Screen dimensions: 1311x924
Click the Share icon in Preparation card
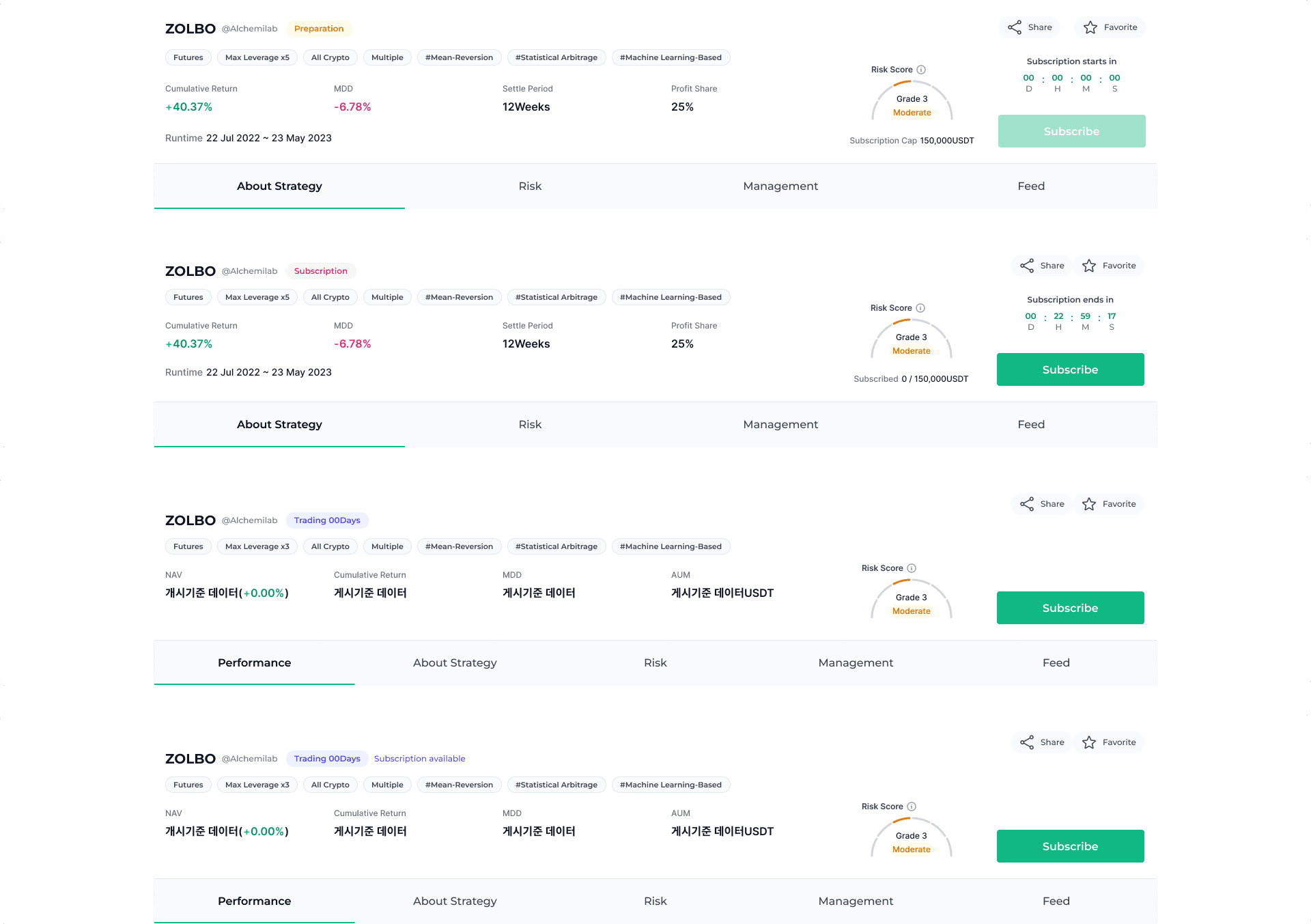[1015, 27]
